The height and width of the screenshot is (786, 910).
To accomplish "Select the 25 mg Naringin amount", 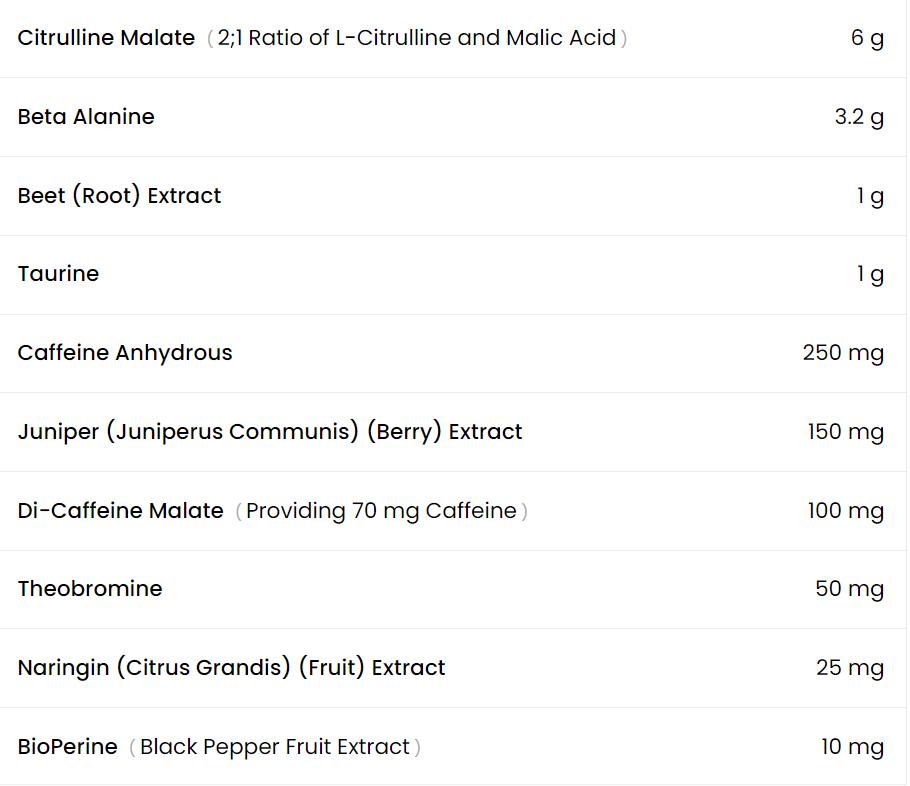I will 850,668.
